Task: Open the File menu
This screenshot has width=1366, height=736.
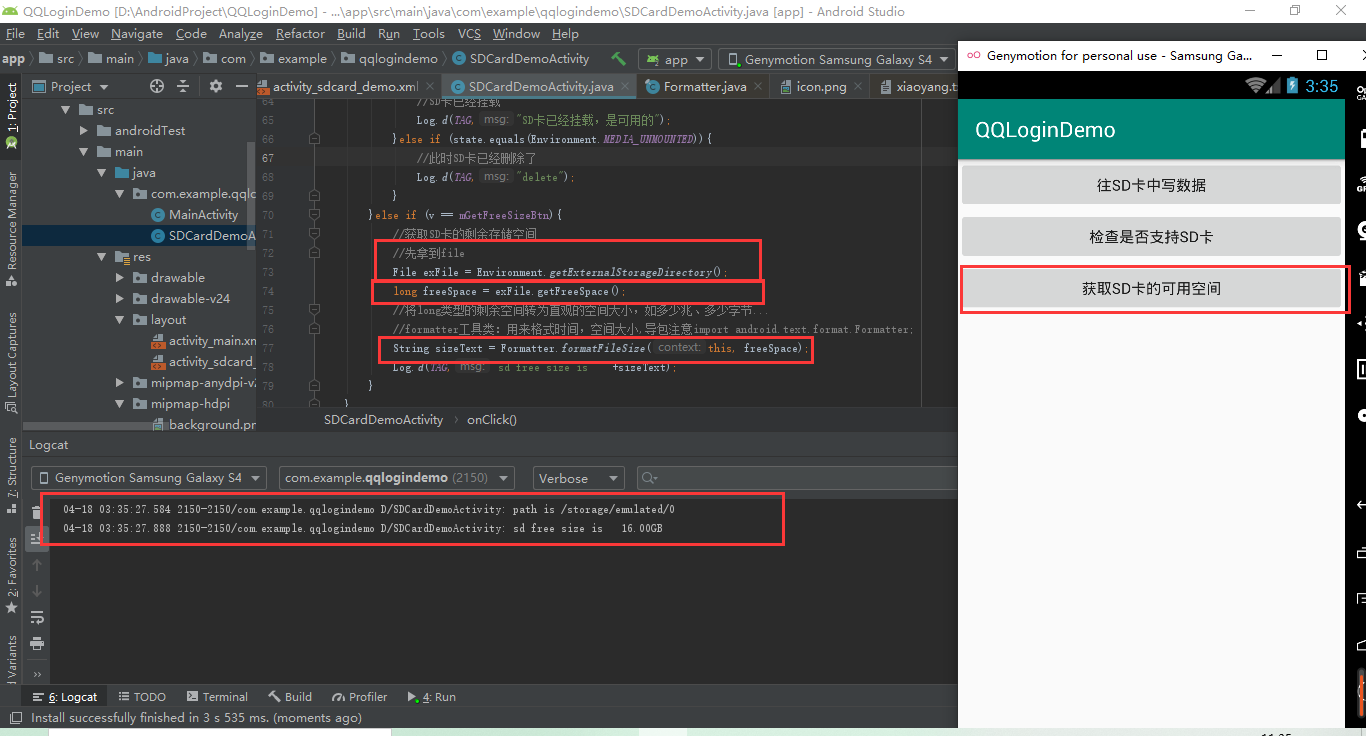Action: point(15,33)
